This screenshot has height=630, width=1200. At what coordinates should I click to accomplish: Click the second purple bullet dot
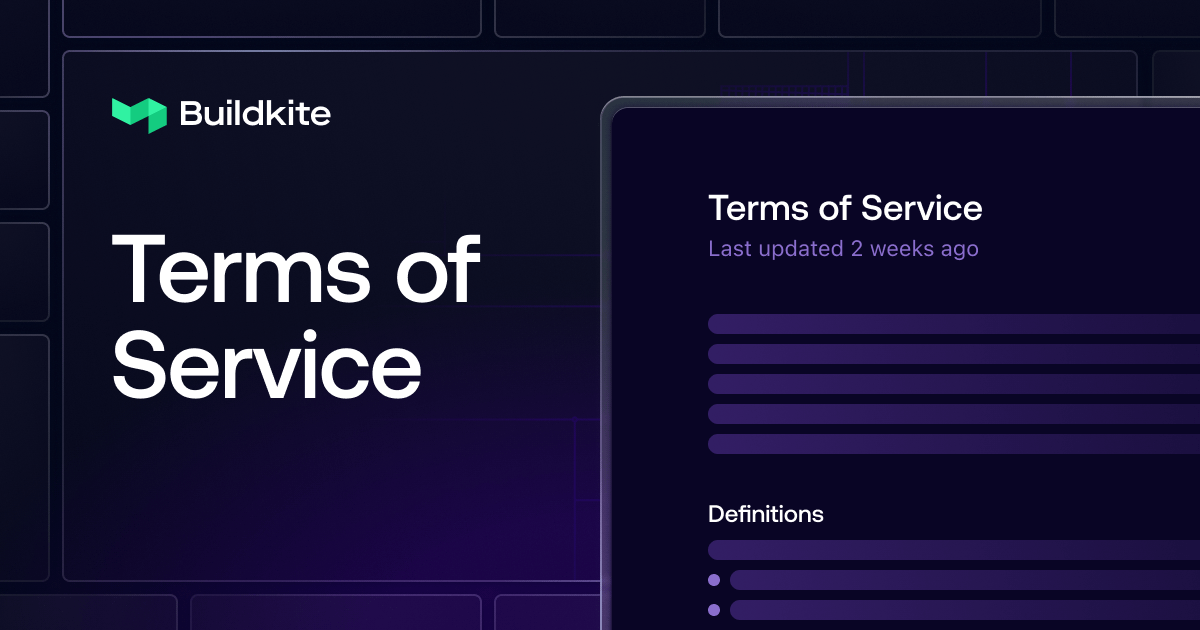[x=714, y=610]
